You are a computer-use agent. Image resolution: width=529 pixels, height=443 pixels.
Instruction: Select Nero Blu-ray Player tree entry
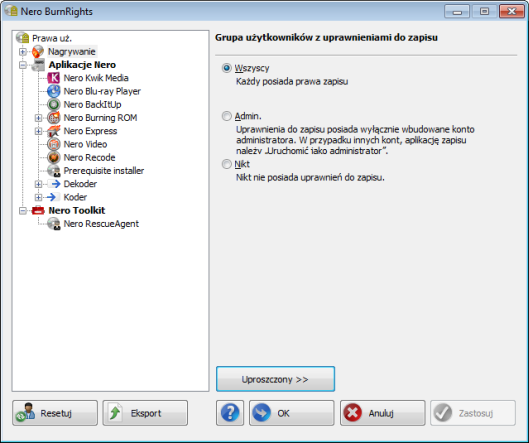[x=102, y=91]
